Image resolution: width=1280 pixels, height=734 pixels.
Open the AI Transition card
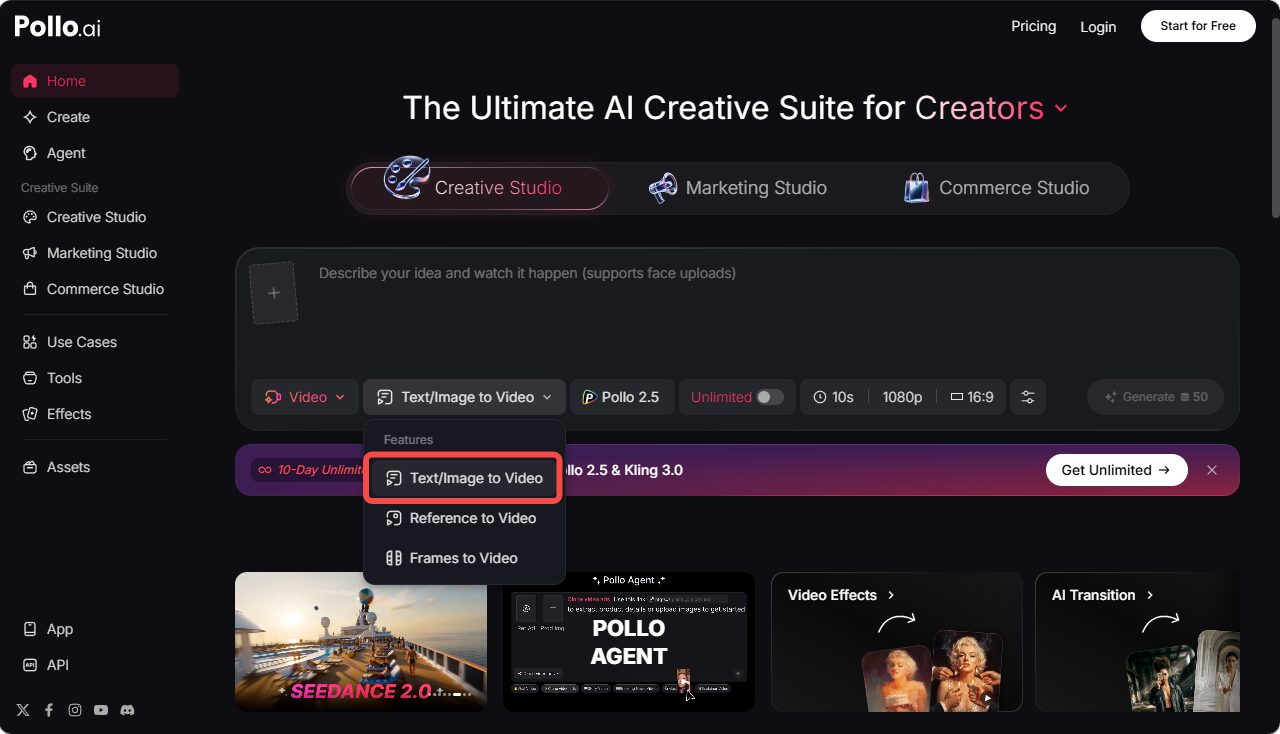(x=1137, y=642)
